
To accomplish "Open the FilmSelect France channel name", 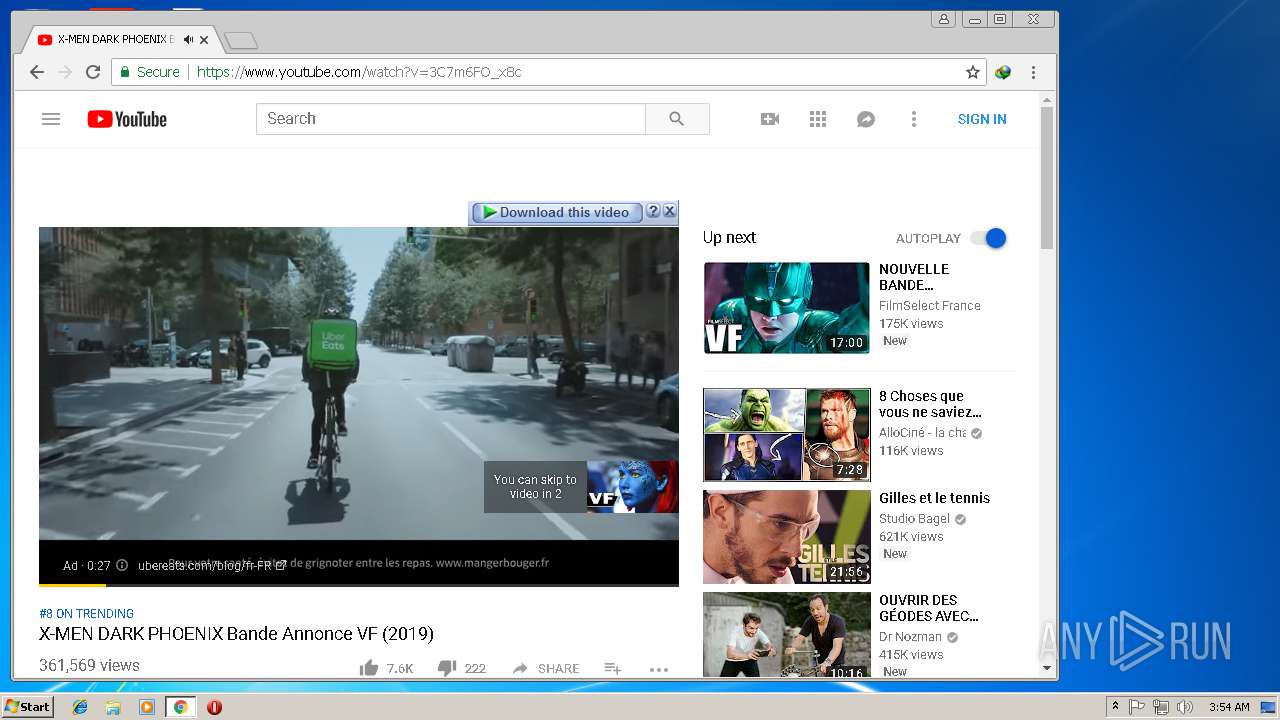I will [x=930, y=306].
